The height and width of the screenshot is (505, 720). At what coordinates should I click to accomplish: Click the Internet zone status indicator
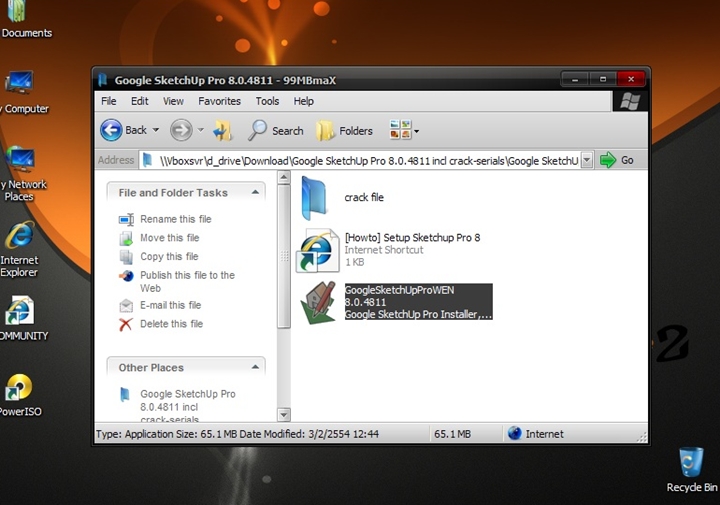535,434
